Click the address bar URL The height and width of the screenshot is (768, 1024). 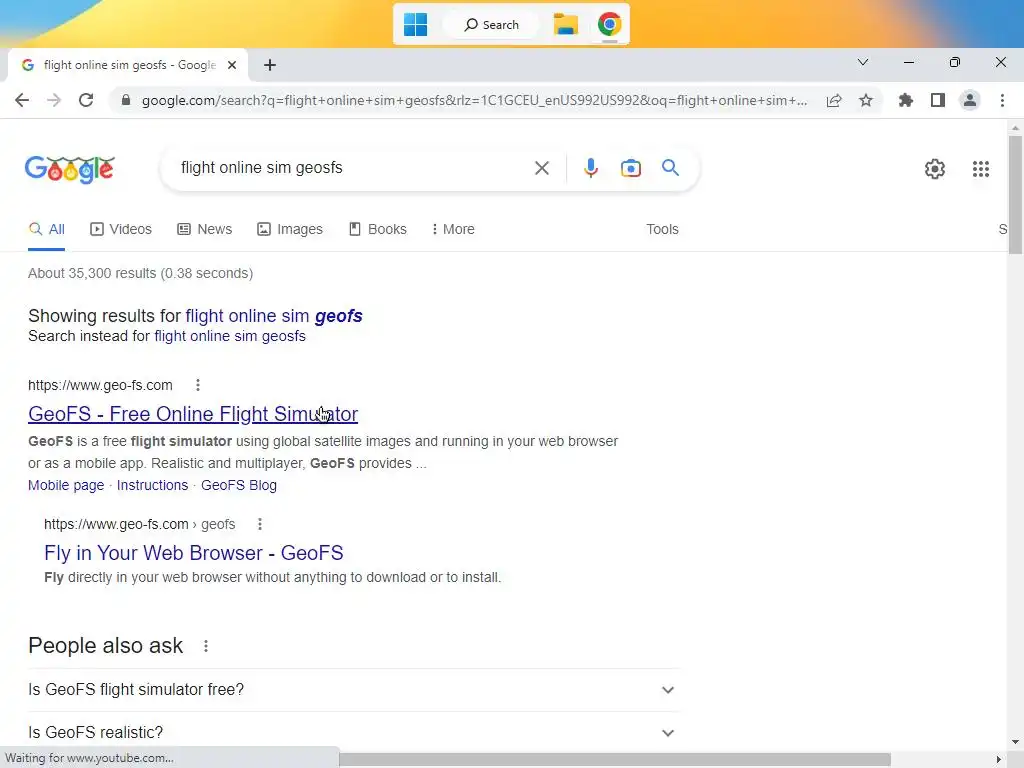[x=474, y=100]
